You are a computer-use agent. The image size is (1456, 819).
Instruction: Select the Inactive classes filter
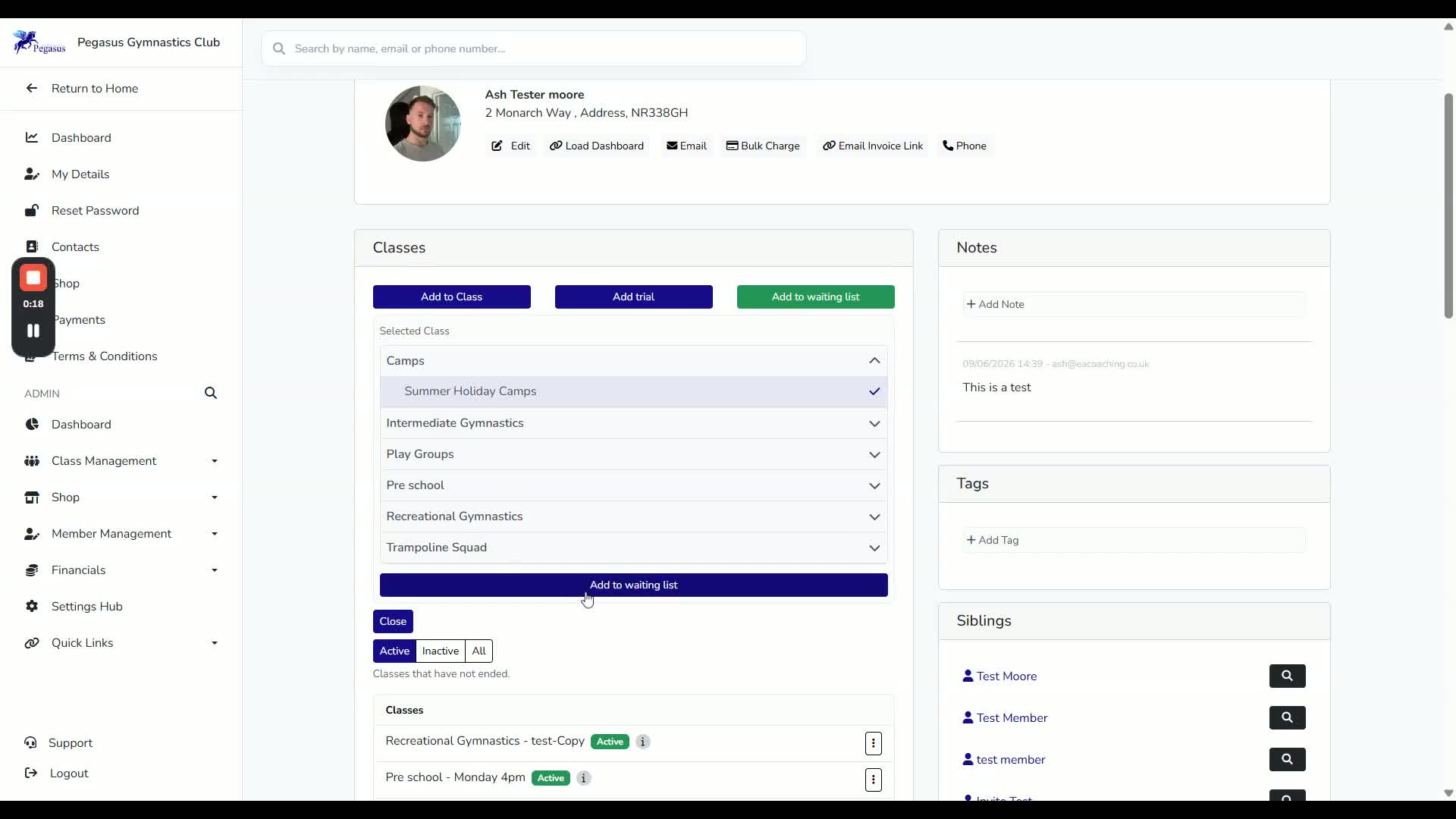click(x=440, y=651)
